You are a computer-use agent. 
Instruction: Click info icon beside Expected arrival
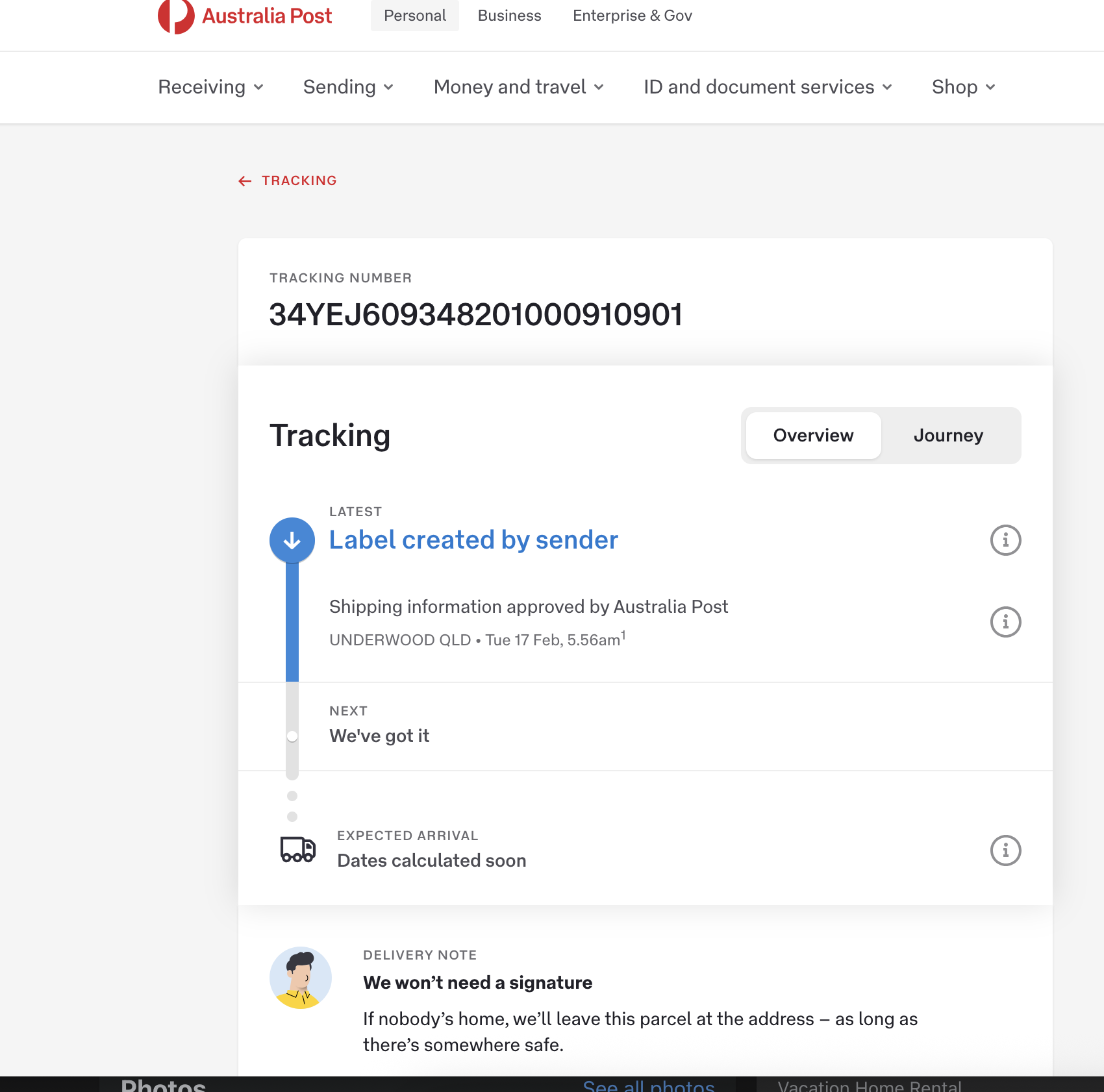[x=1005, y=850]
